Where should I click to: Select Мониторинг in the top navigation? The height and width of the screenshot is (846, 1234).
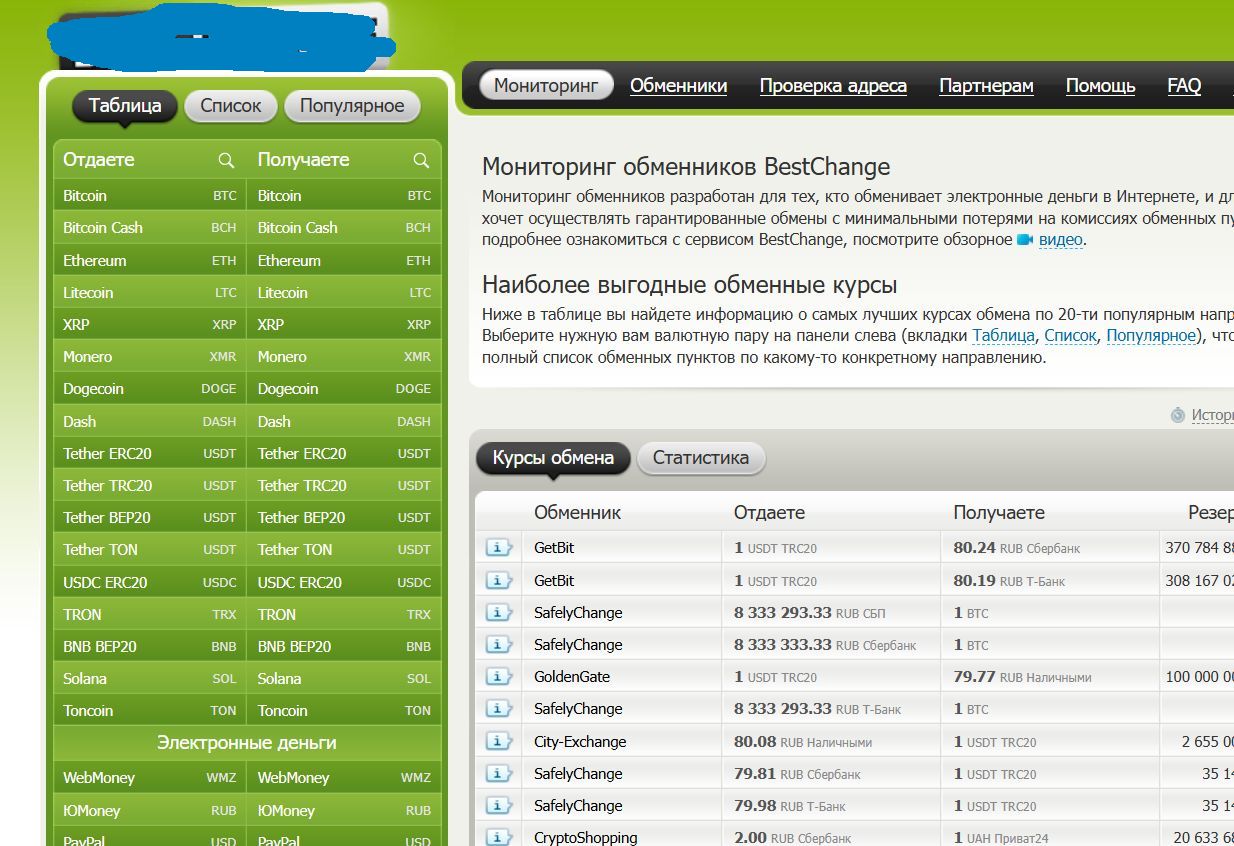pyautogui.click(x=546, y=86)
